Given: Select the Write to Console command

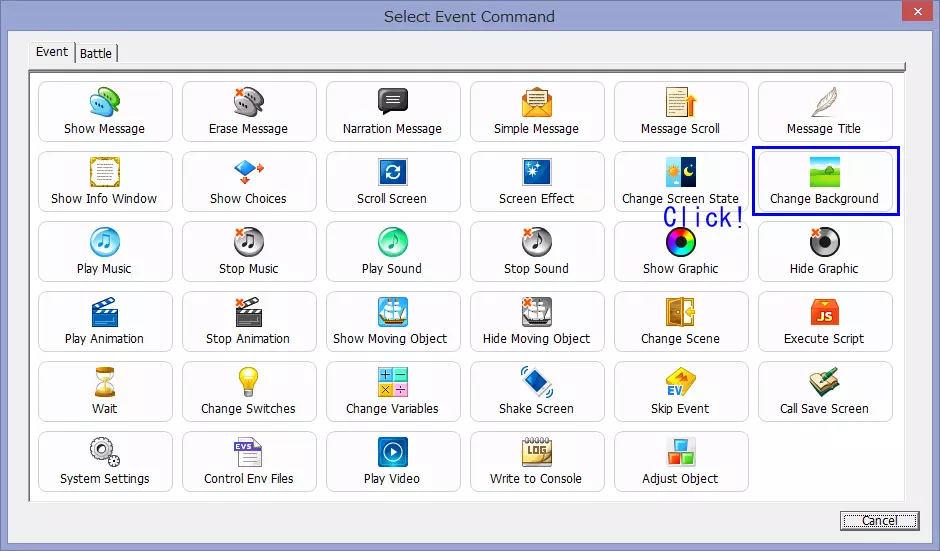Looking at the screenshot, I should pos(536,461).
